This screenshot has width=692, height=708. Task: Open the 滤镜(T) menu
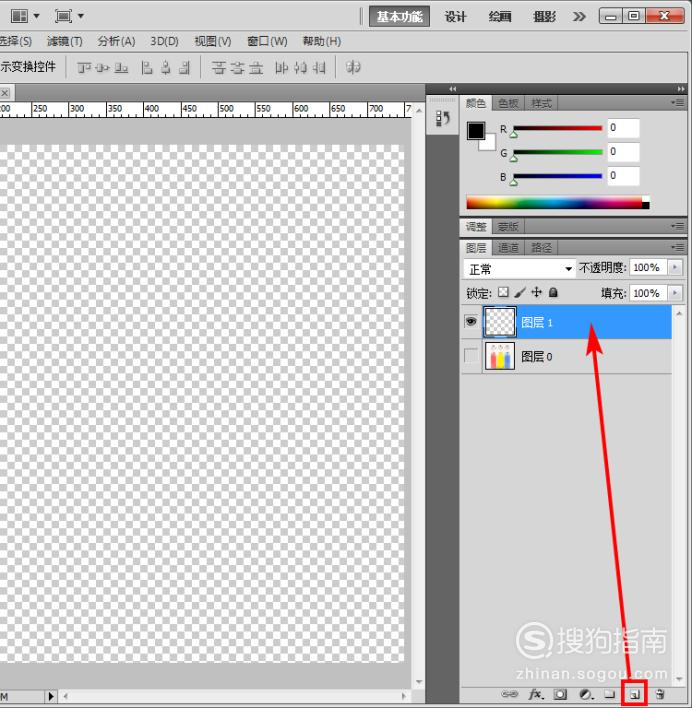point(65,42)
